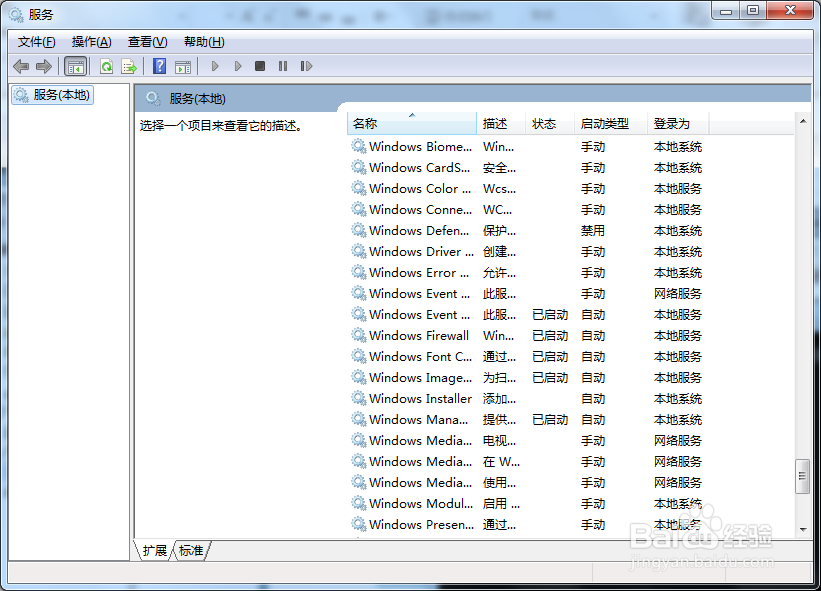This screenshot has height=591, width=821.
Task: Click the Start service play icon
Action: point(215,66)
